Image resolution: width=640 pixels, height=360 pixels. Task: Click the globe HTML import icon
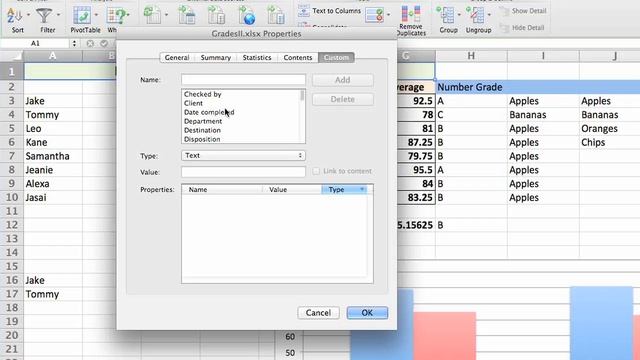click(247, 16)
